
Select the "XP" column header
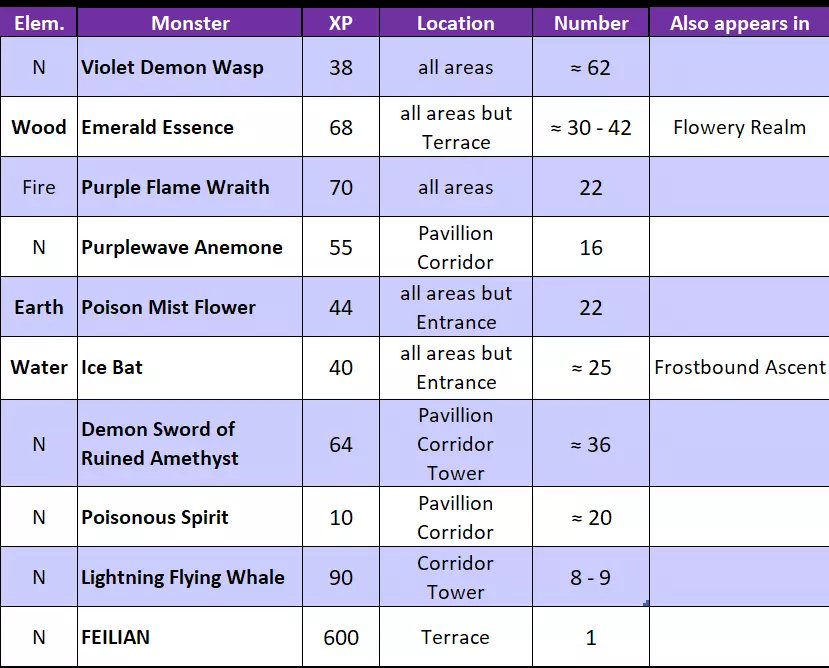341,23
